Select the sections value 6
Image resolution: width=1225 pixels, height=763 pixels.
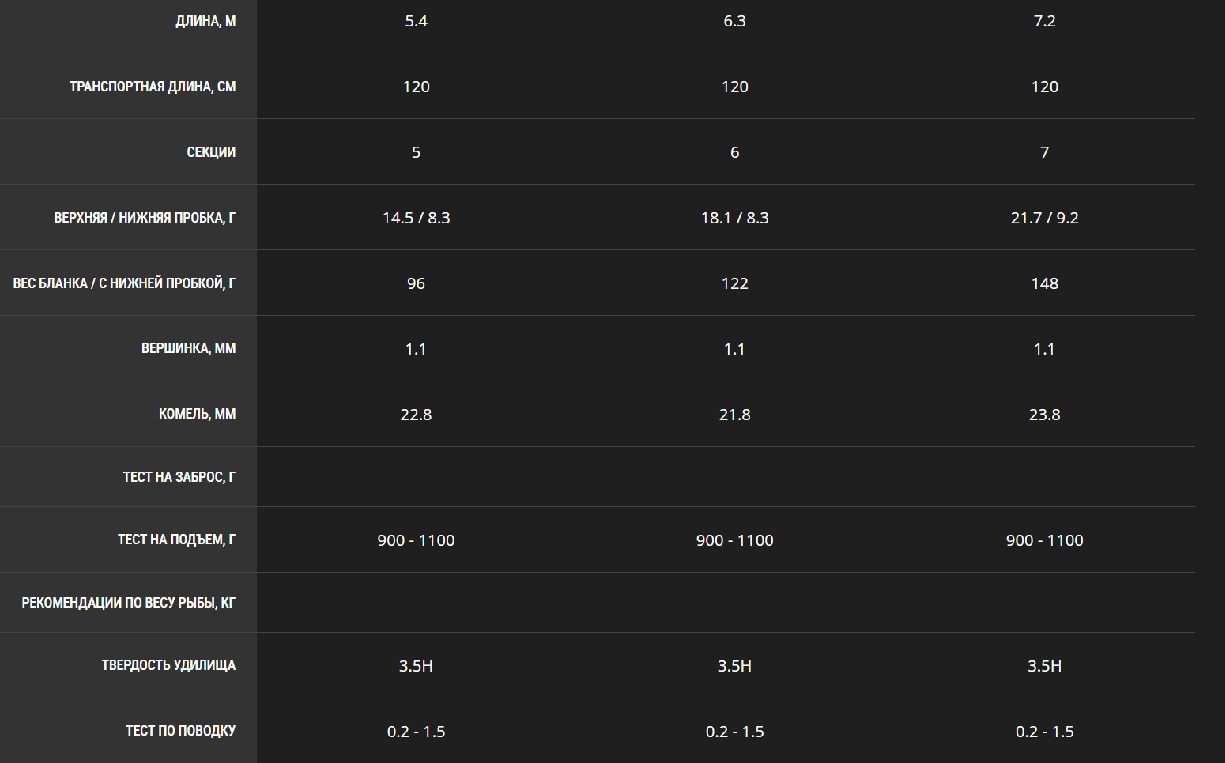734,153
